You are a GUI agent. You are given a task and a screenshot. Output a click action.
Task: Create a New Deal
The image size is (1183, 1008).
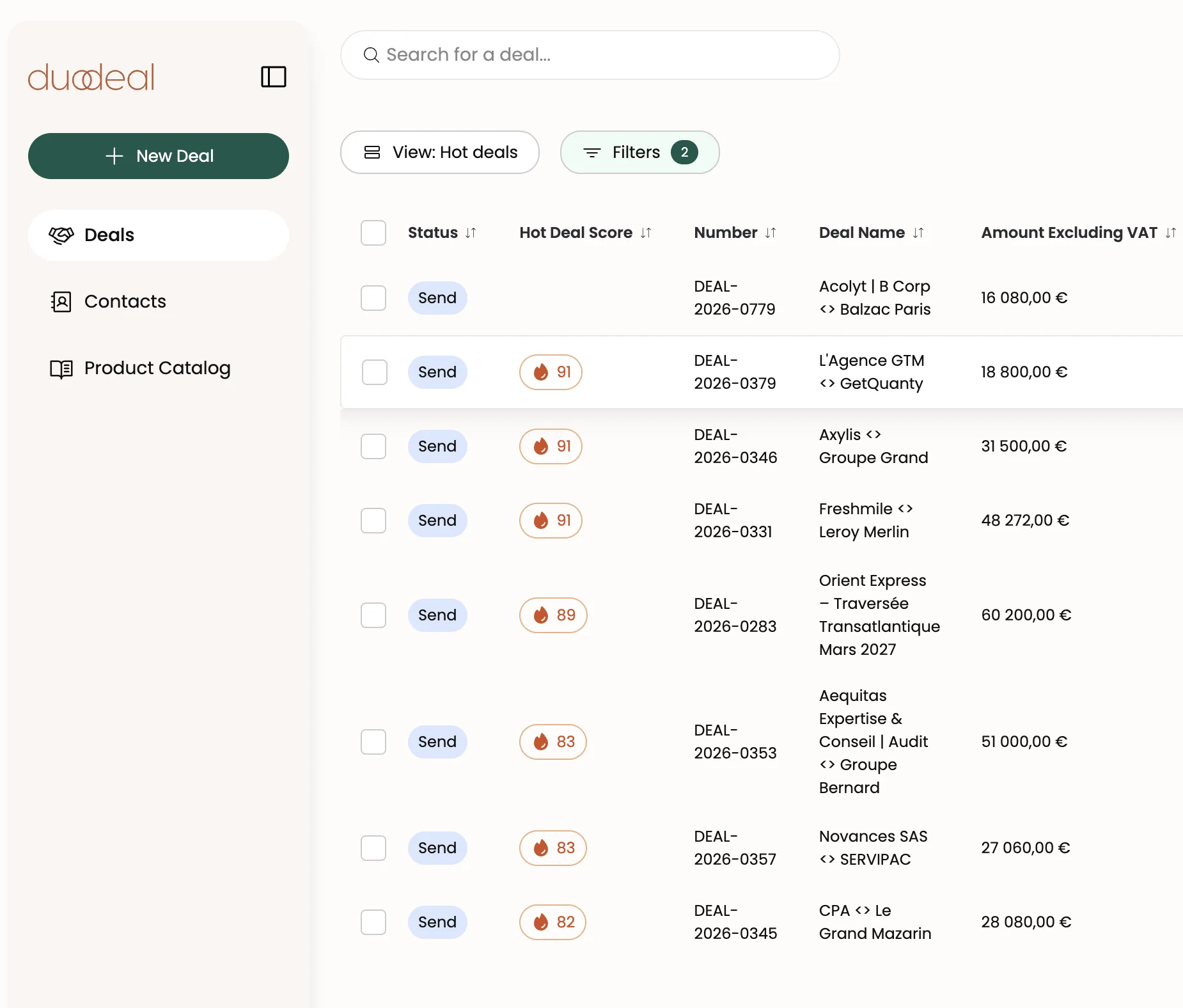point(159,156)
